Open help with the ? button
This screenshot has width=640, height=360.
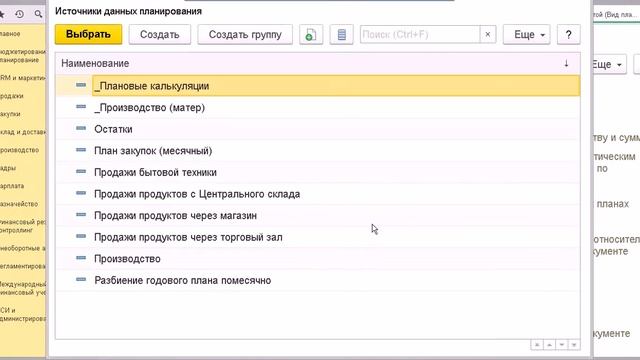pos(568,34)
